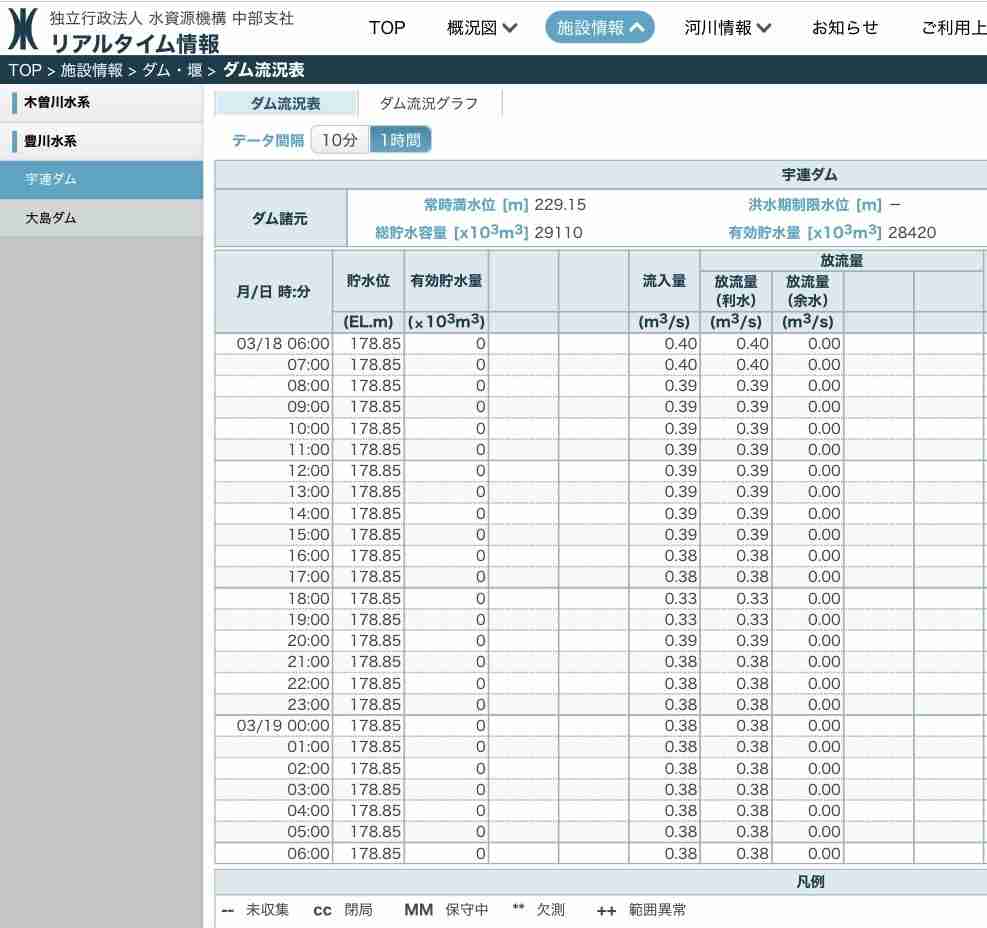Select 豊川水系 in the sidebar
The width and height of the screenshot is (987, 928).
coord(101,141)
